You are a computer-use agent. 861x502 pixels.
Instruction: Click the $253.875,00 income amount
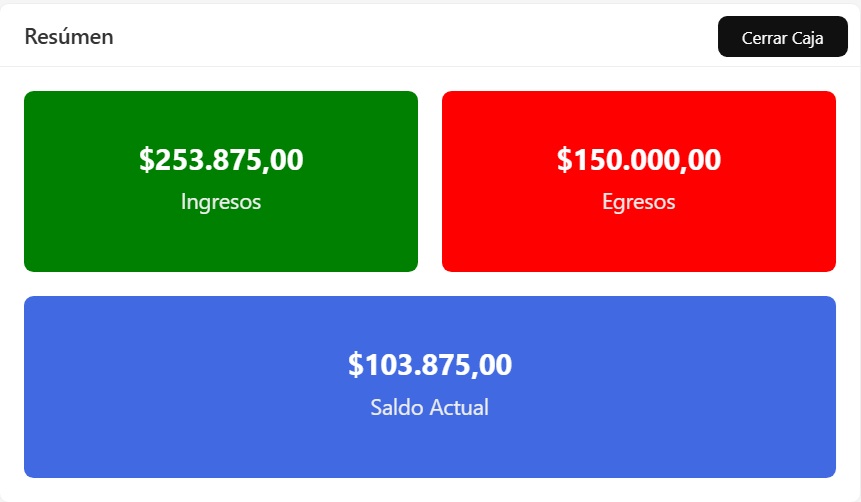tap(221, 160)
